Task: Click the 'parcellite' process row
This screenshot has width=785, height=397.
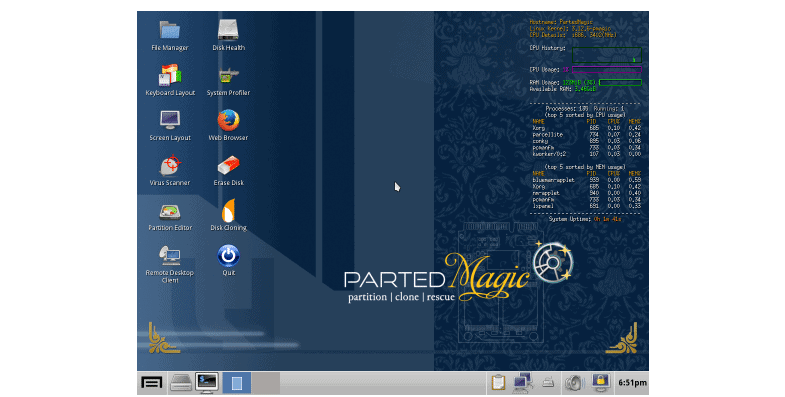Action: click(586, 135)
